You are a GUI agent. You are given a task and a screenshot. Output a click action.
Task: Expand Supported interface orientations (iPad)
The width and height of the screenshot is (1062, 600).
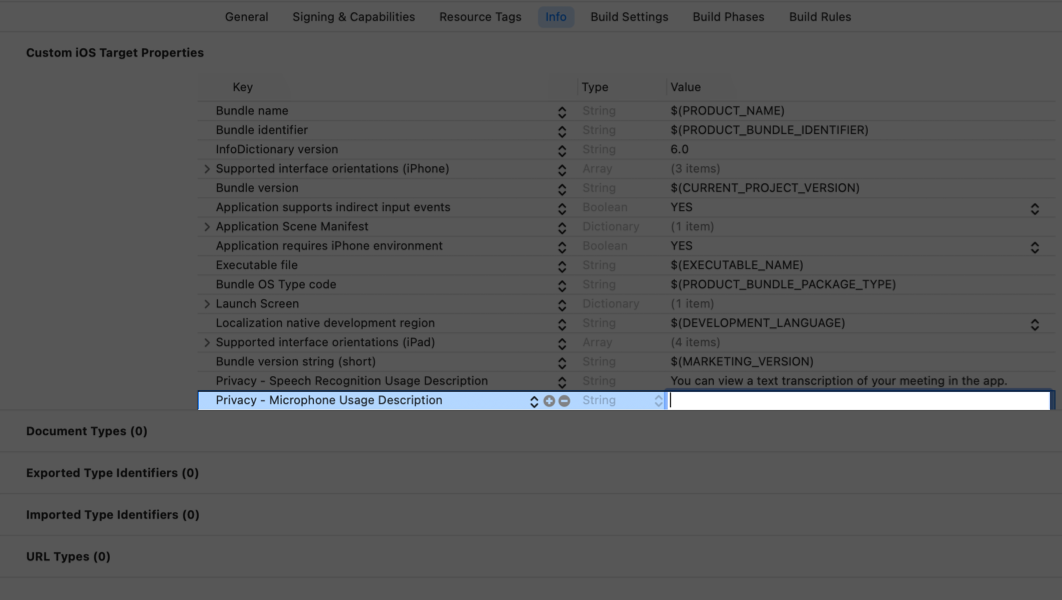(x=207, y=342)
